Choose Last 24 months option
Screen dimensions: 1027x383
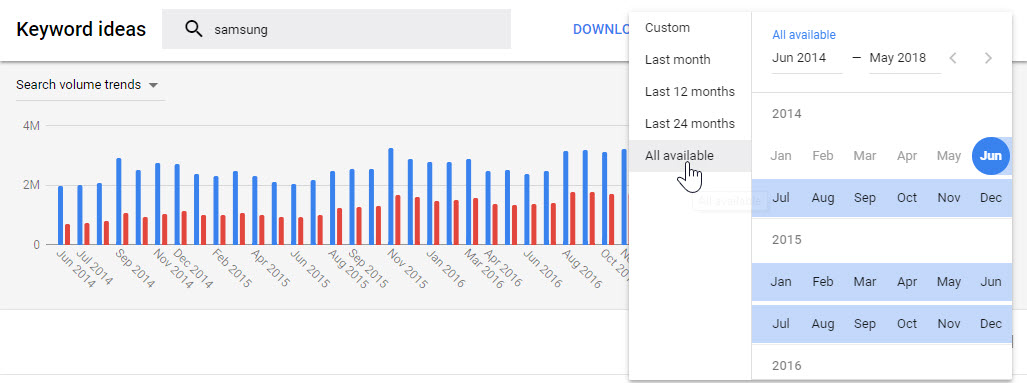click(690, 124)
